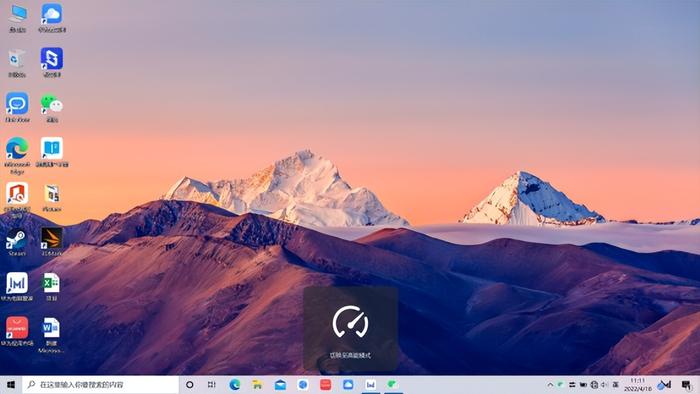This screenshot has width=700, height=394.
Task: Open Huawei PC Manager desktop shortcut
Action: pos(17,286)
